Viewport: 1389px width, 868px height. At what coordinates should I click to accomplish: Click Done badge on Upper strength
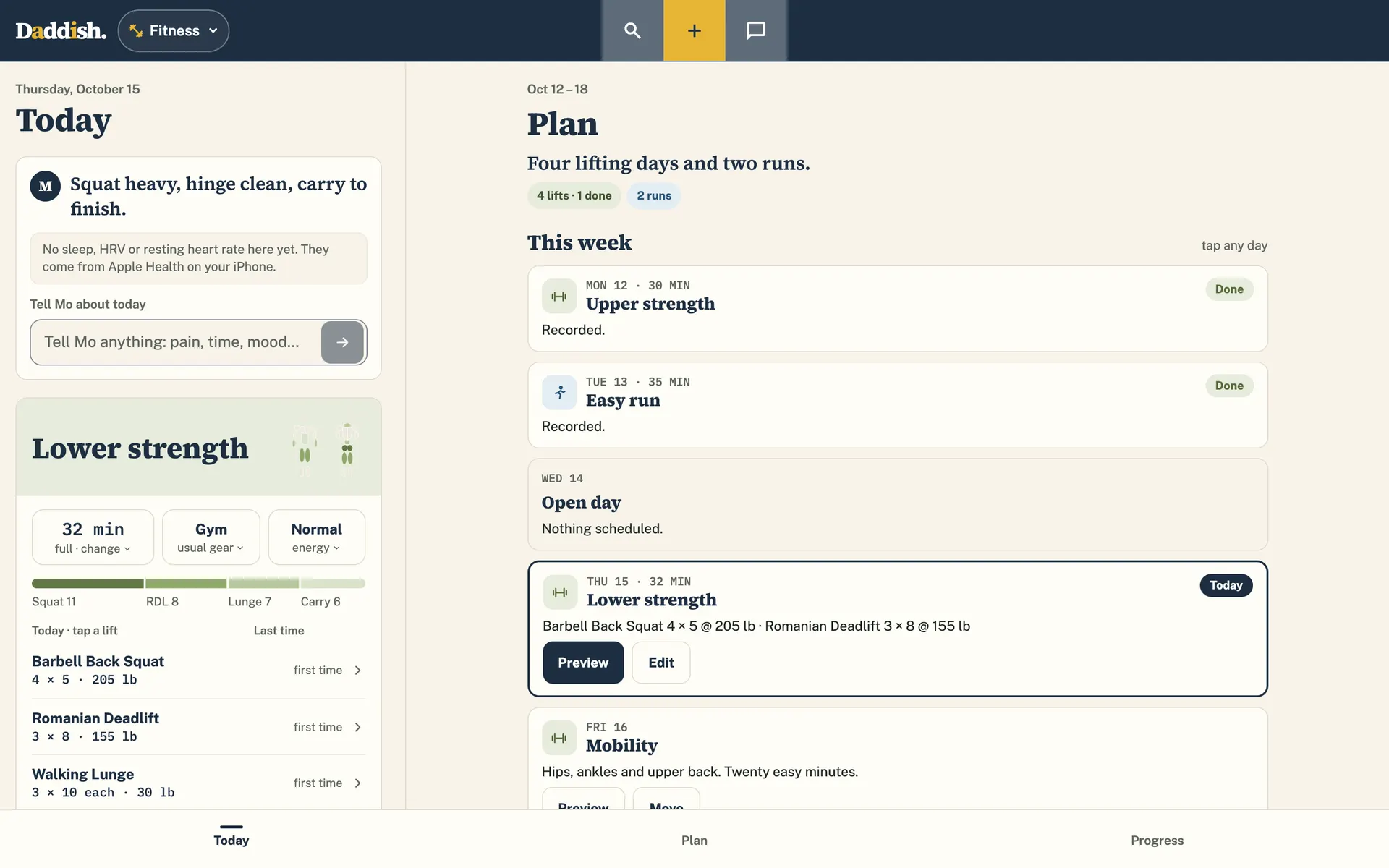click(x=1229, y=289)
